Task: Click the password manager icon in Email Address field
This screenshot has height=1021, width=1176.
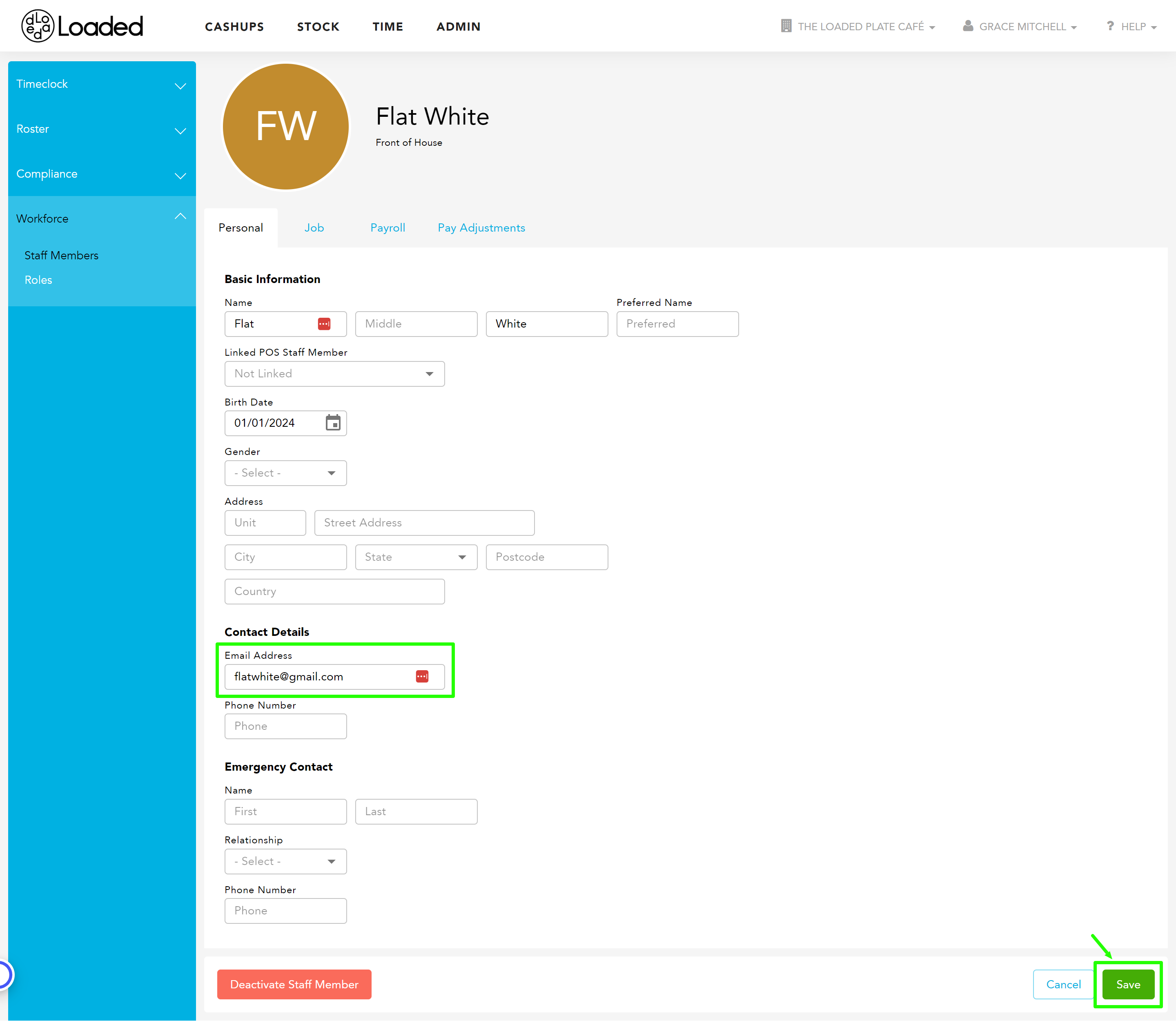Action: [x=422, y=676]
